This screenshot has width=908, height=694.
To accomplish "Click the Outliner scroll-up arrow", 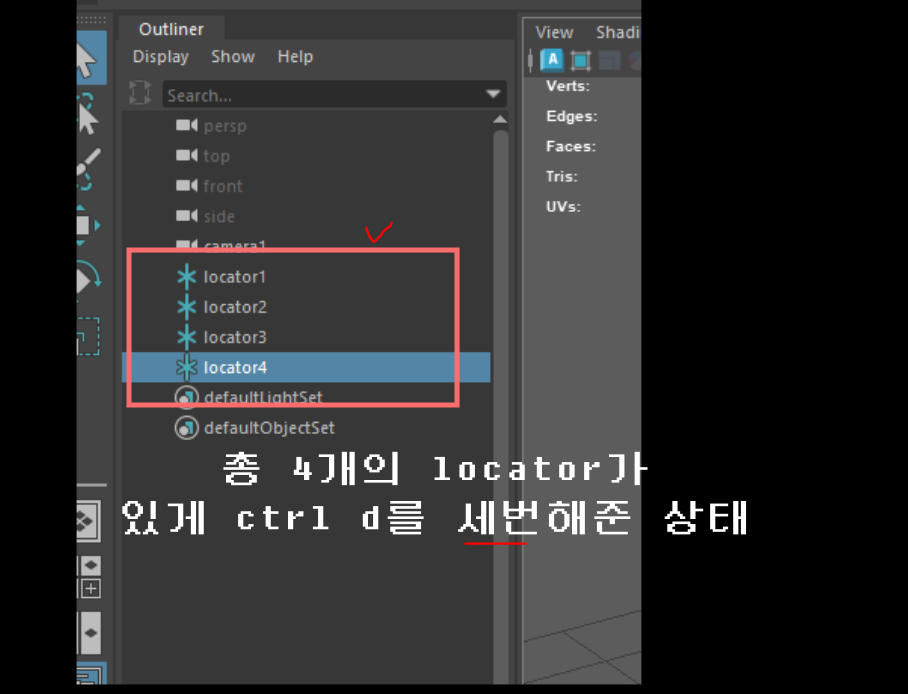I will point(500,119).
